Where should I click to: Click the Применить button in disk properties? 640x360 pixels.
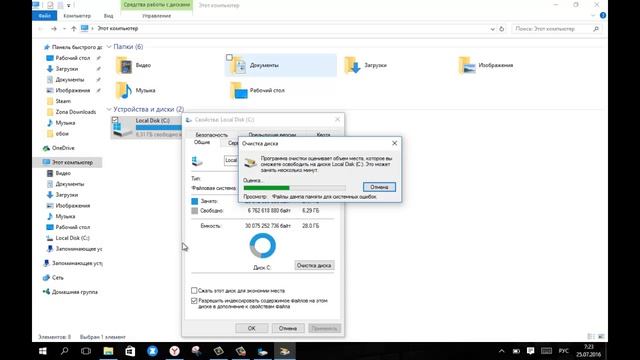tap(324, 328)
